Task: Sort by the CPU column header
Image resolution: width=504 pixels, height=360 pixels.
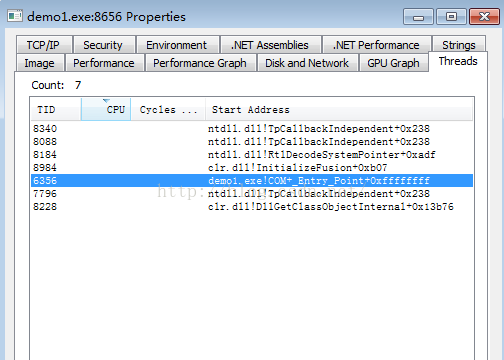Action: point(106,109)
